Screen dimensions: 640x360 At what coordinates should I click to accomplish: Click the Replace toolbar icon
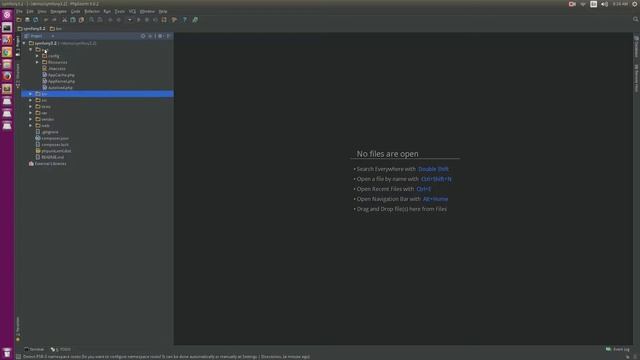click(100, 20)
